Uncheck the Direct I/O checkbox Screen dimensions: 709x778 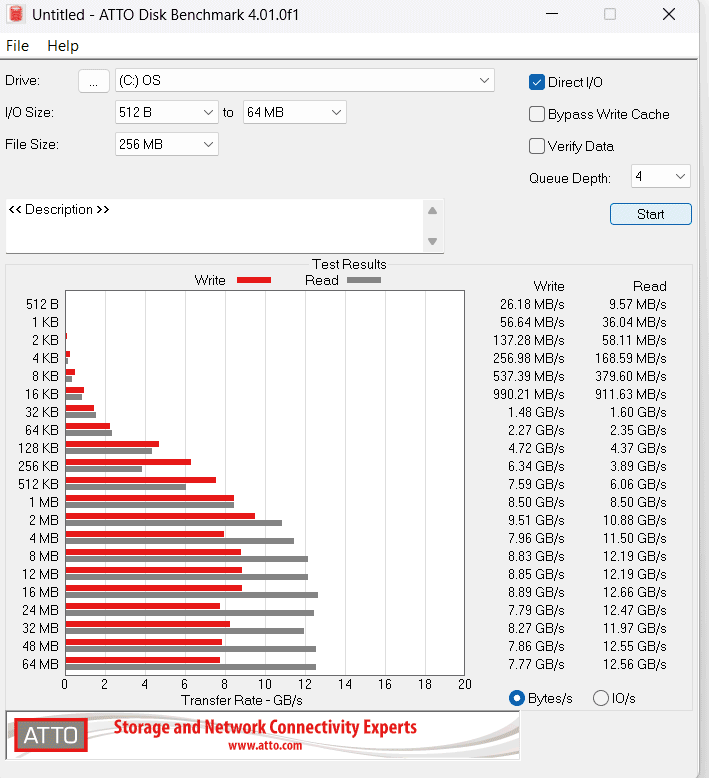coord(537,82)
